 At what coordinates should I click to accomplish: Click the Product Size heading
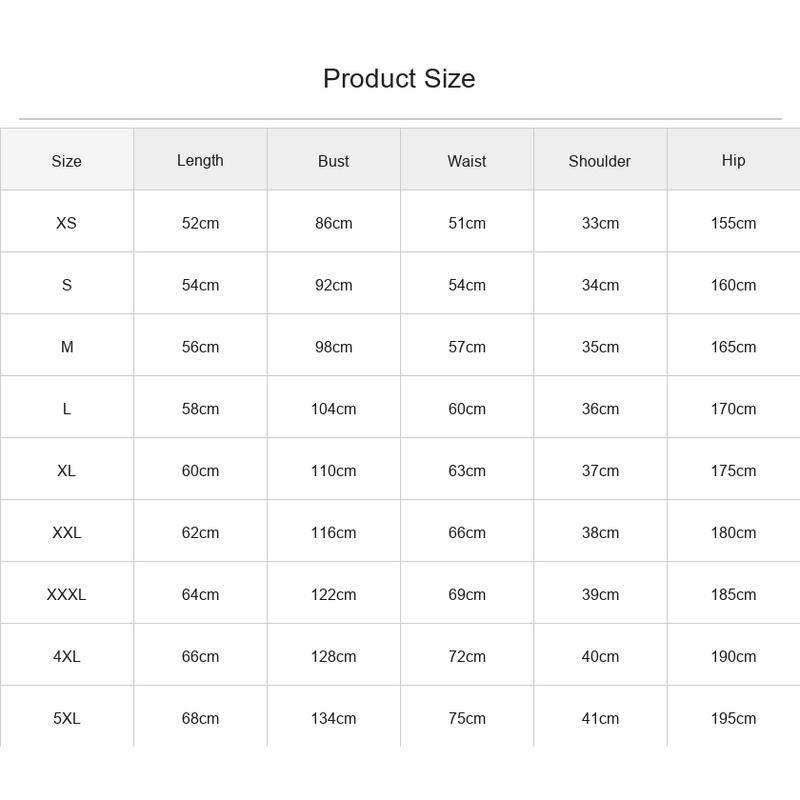tap(399, 79)
